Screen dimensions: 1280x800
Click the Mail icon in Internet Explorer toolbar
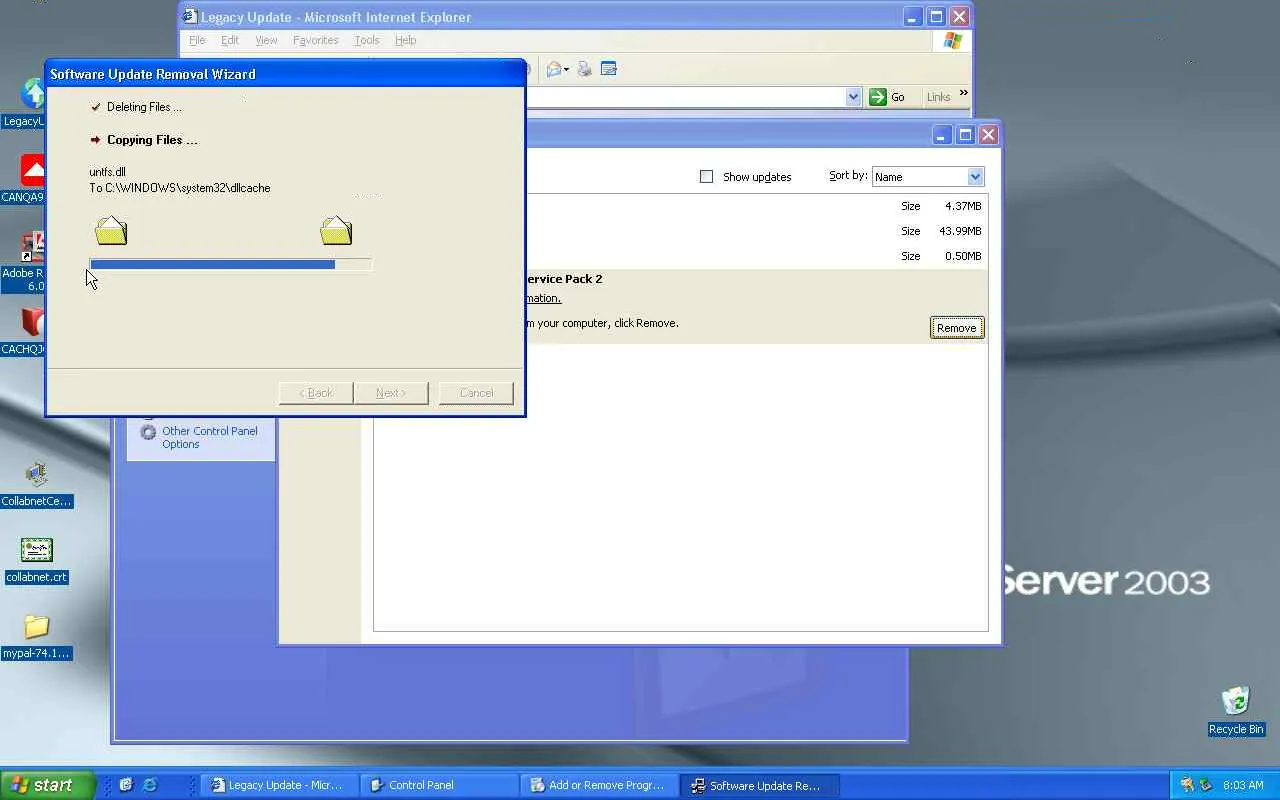click(553, 69)
